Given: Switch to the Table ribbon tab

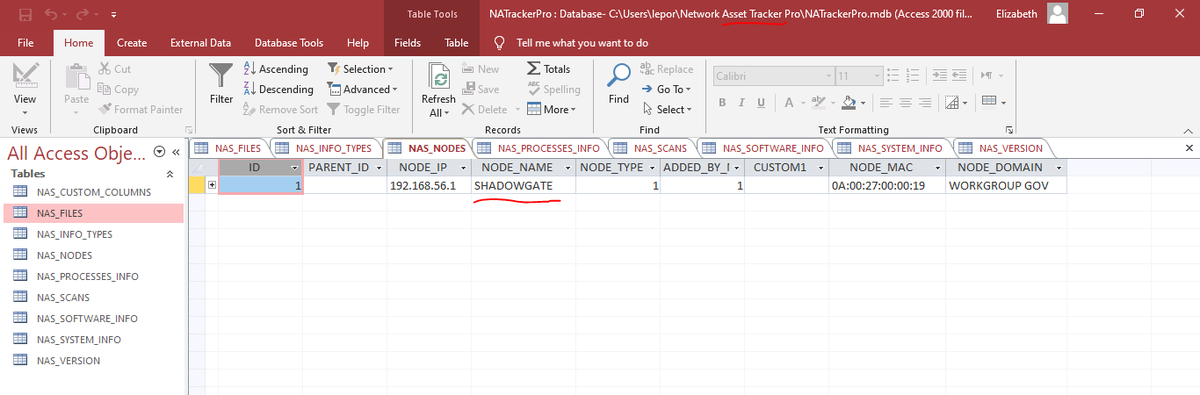Looking at the screenshot, I should point(456,43).
